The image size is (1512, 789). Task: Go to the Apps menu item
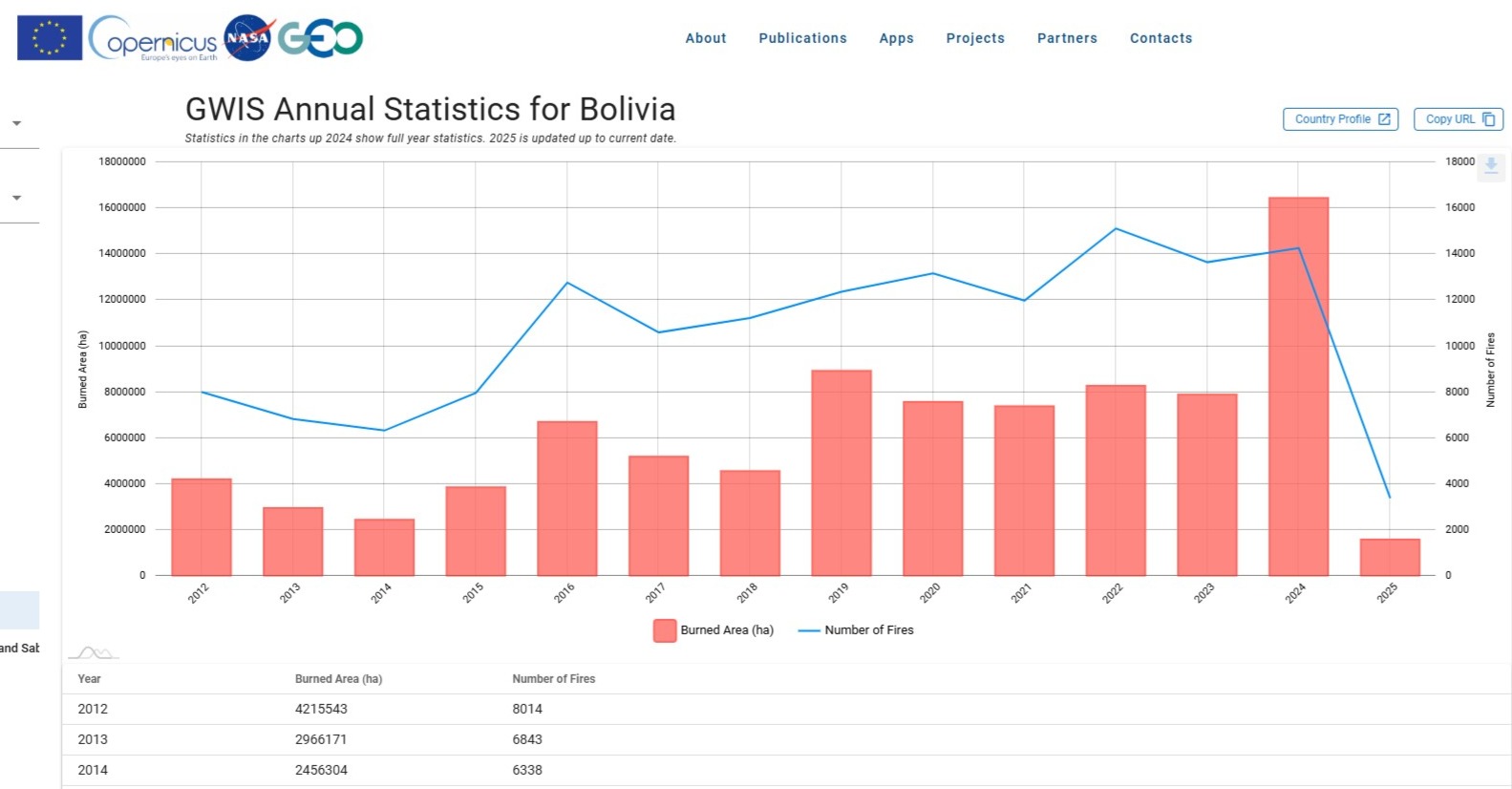[896, 38]
